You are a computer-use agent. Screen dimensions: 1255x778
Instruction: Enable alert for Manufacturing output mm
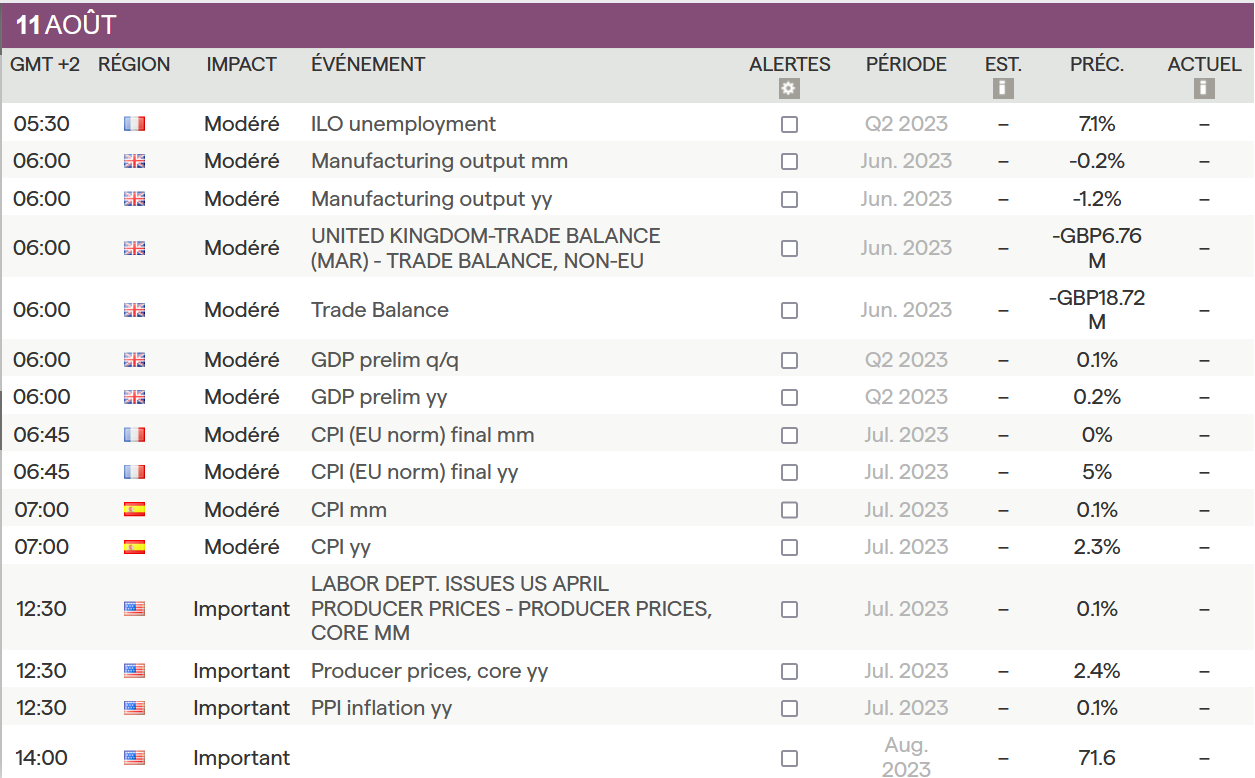[x=790, y=162]
